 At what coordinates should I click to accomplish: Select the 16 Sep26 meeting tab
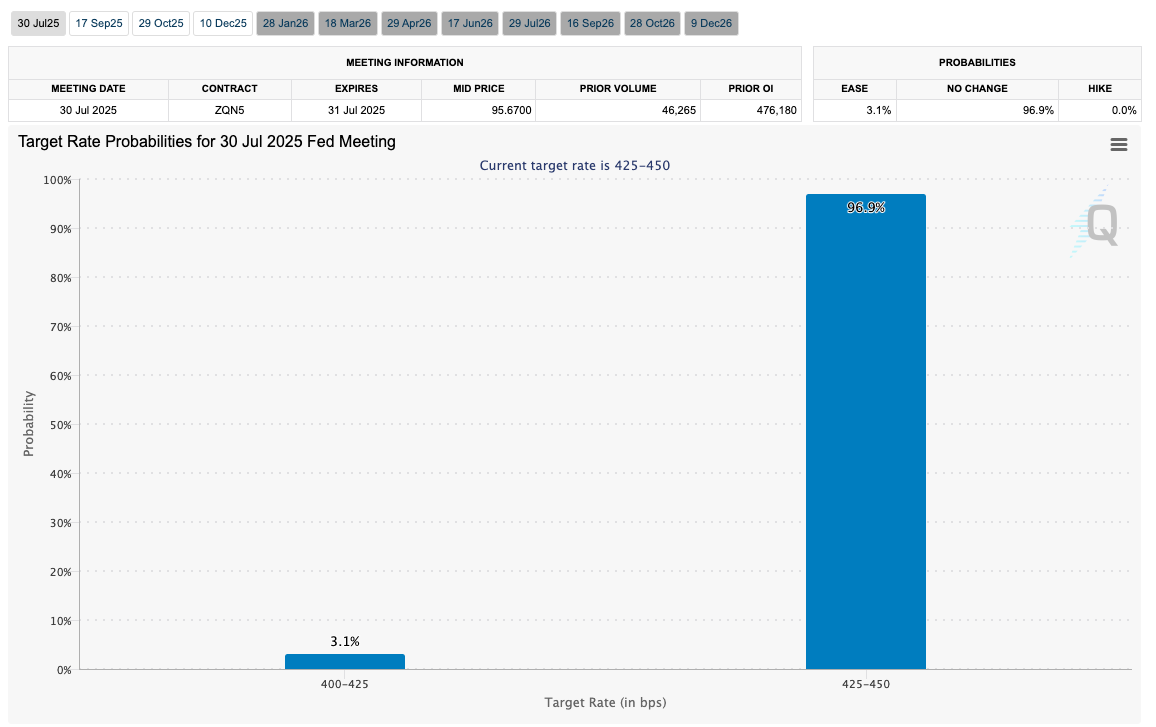[590, 23]
